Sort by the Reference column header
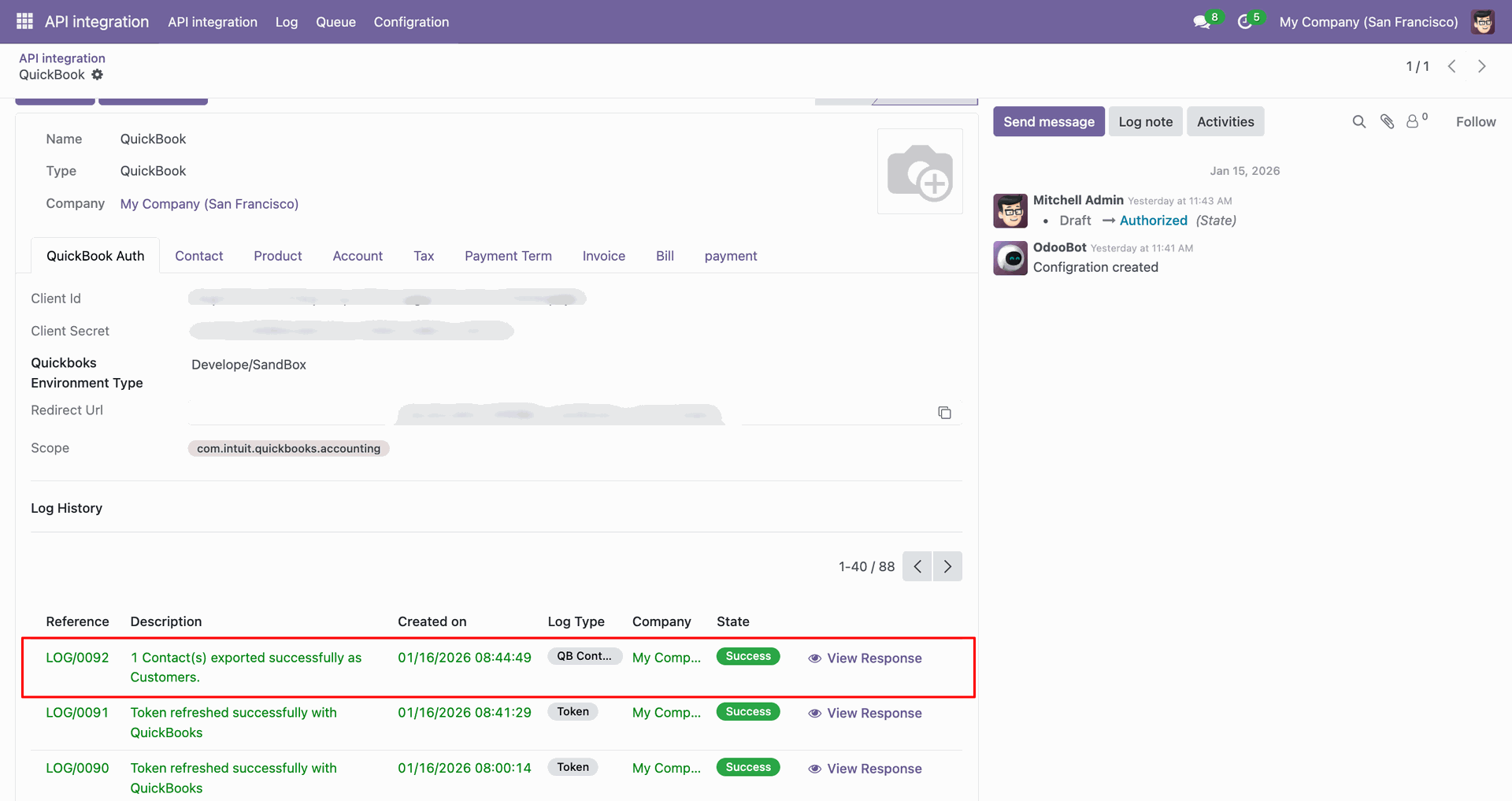Screen dimensions: 1512x801 pyautogui.click(x=77, y=621)
